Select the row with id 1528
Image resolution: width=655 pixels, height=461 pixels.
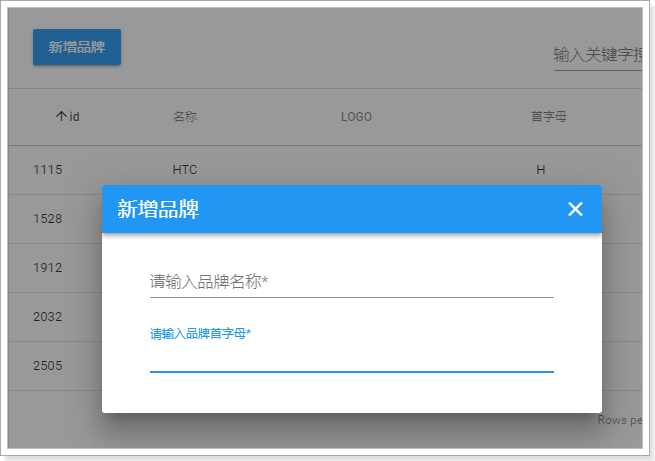click(48, 219)
